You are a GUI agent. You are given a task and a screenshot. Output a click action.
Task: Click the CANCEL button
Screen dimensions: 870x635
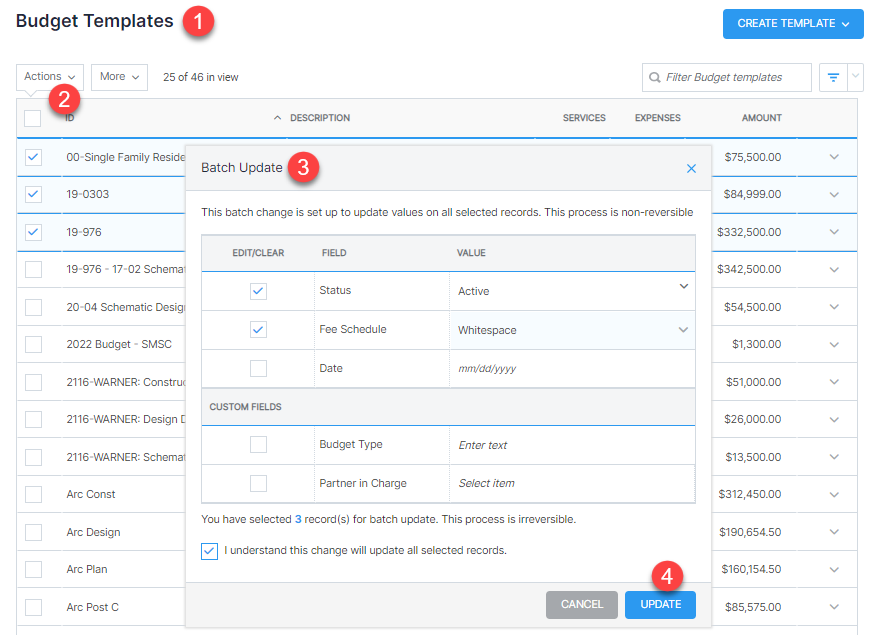pyautogui.click(x=581, y=604)
